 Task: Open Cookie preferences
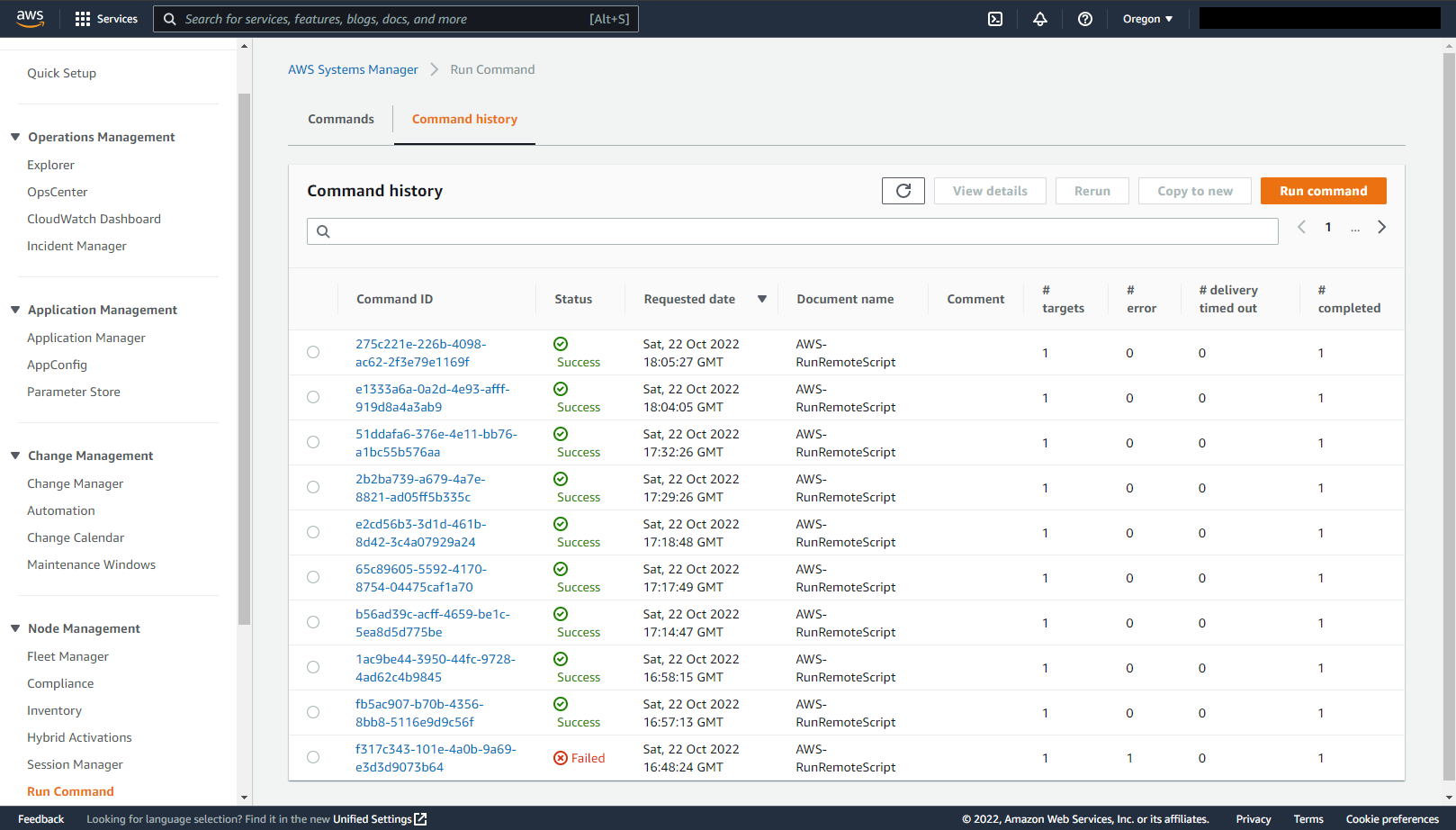click(1392, 819)
